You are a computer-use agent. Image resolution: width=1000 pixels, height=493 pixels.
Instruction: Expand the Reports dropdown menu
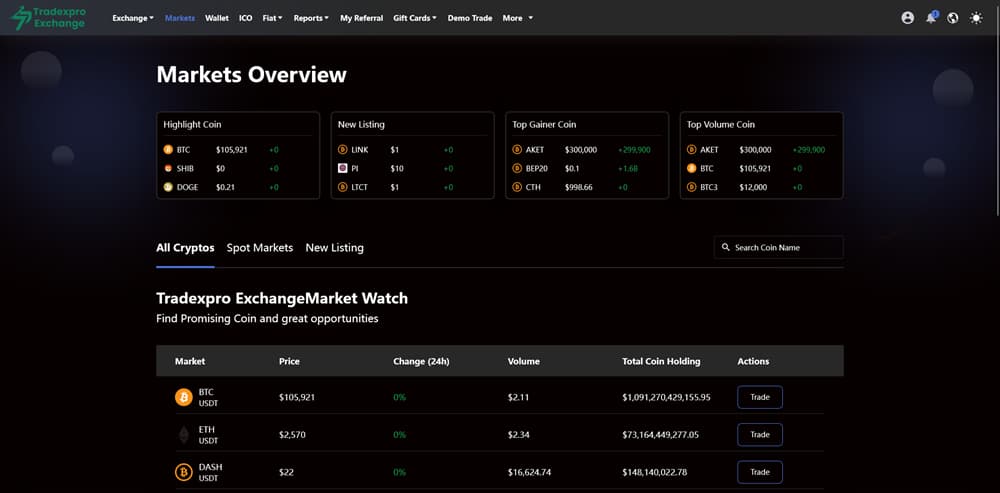pyautogui.click(x=311, y=18)
